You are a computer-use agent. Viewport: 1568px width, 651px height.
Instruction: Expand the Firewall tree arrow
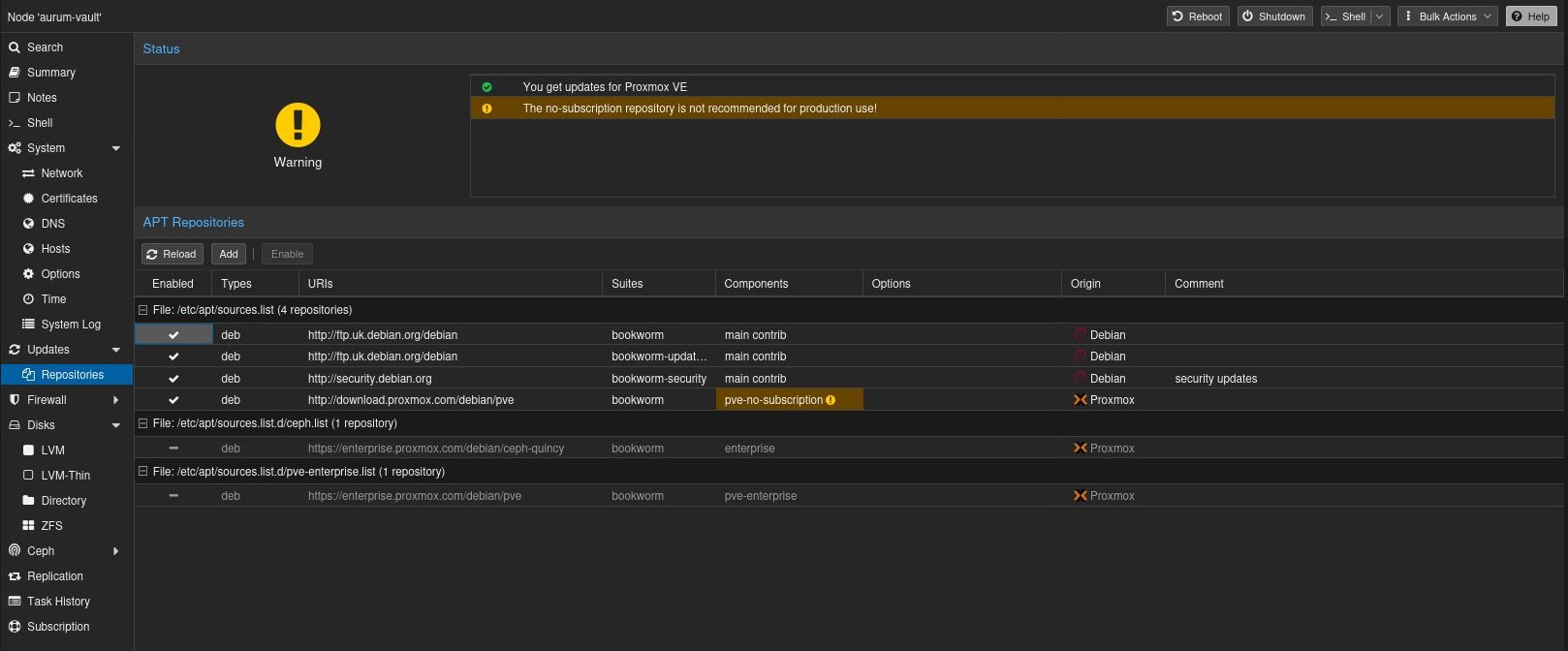(x=116, y=400)
